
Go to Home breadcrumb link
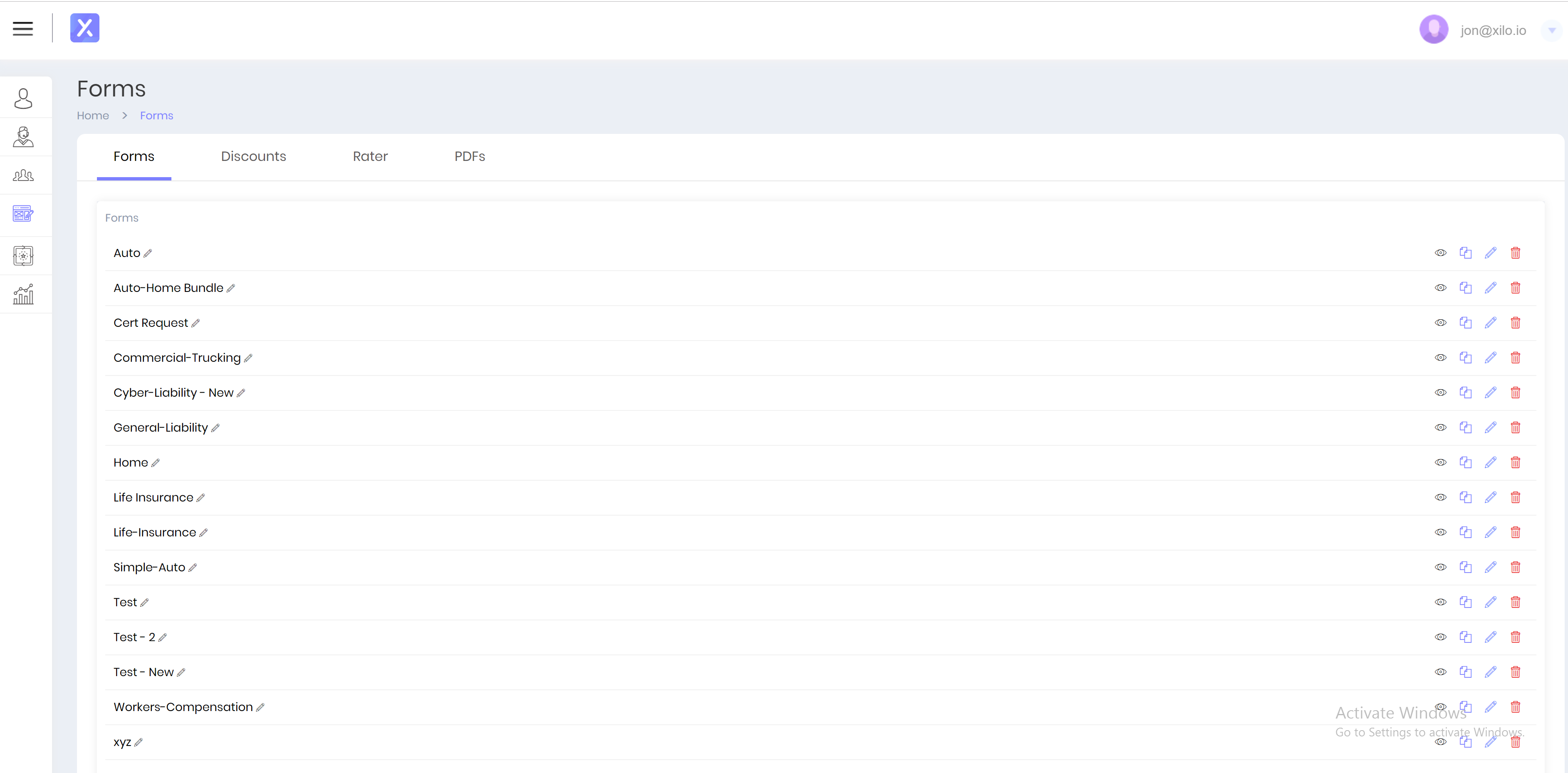92,116
